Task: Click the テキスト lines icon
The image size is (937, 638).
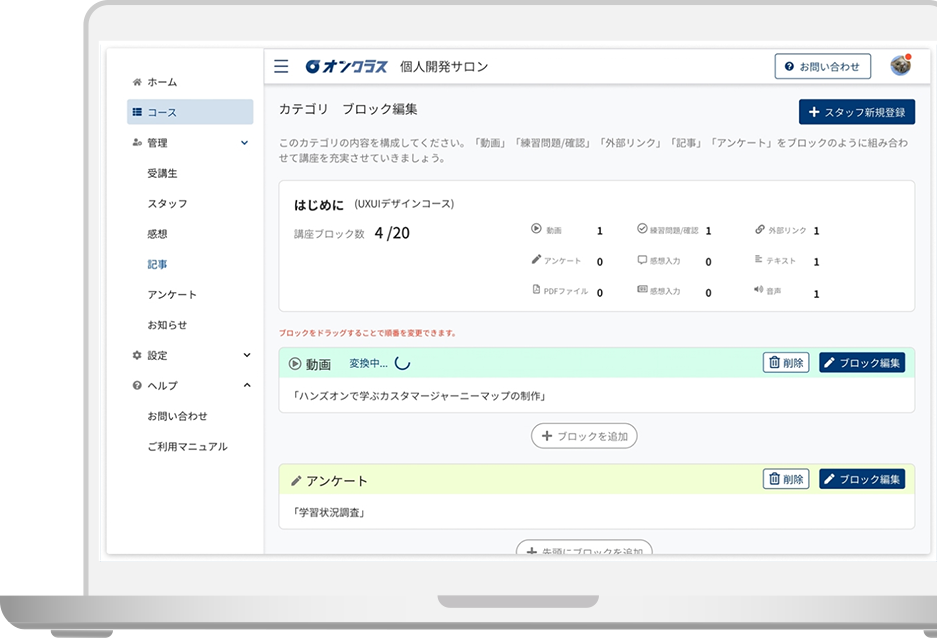Action: (x=758, y=259)
